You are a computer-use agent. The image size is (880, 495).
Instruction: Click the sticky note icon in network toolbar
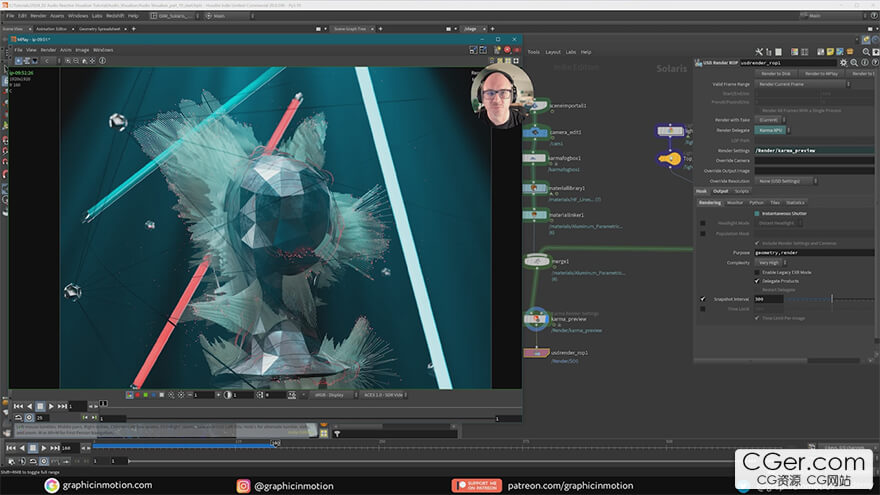point(830,52)
